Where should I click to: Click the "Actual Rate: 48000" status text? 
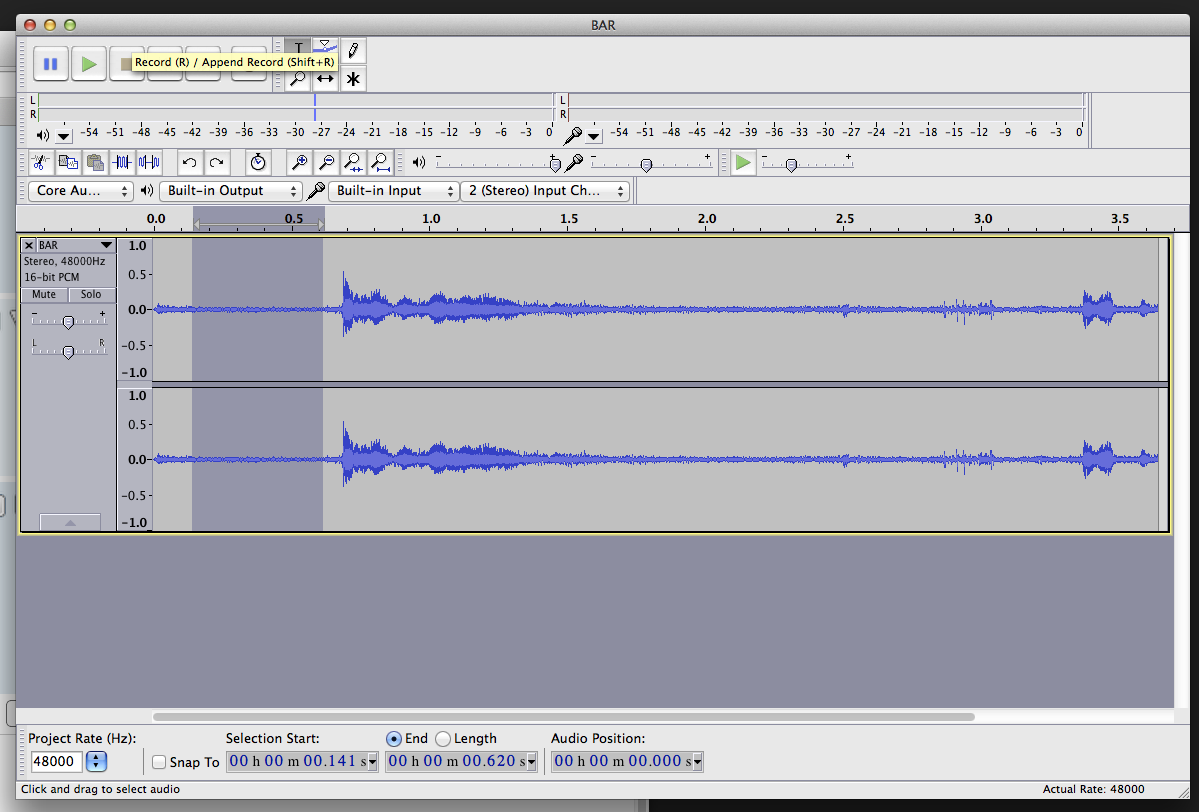tap(1093, 789)
